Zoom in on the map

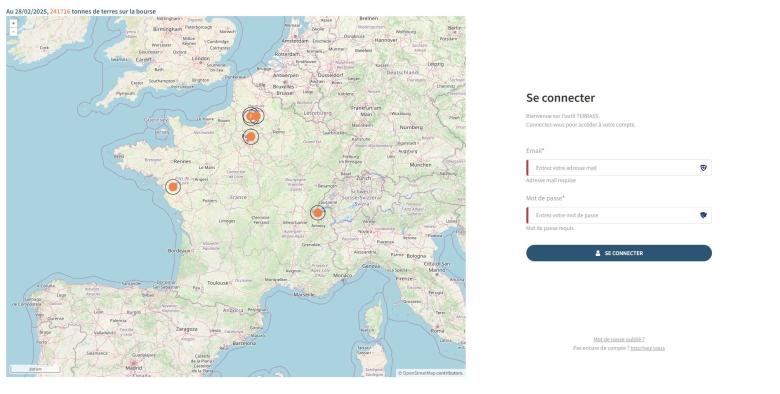point(13,23)
